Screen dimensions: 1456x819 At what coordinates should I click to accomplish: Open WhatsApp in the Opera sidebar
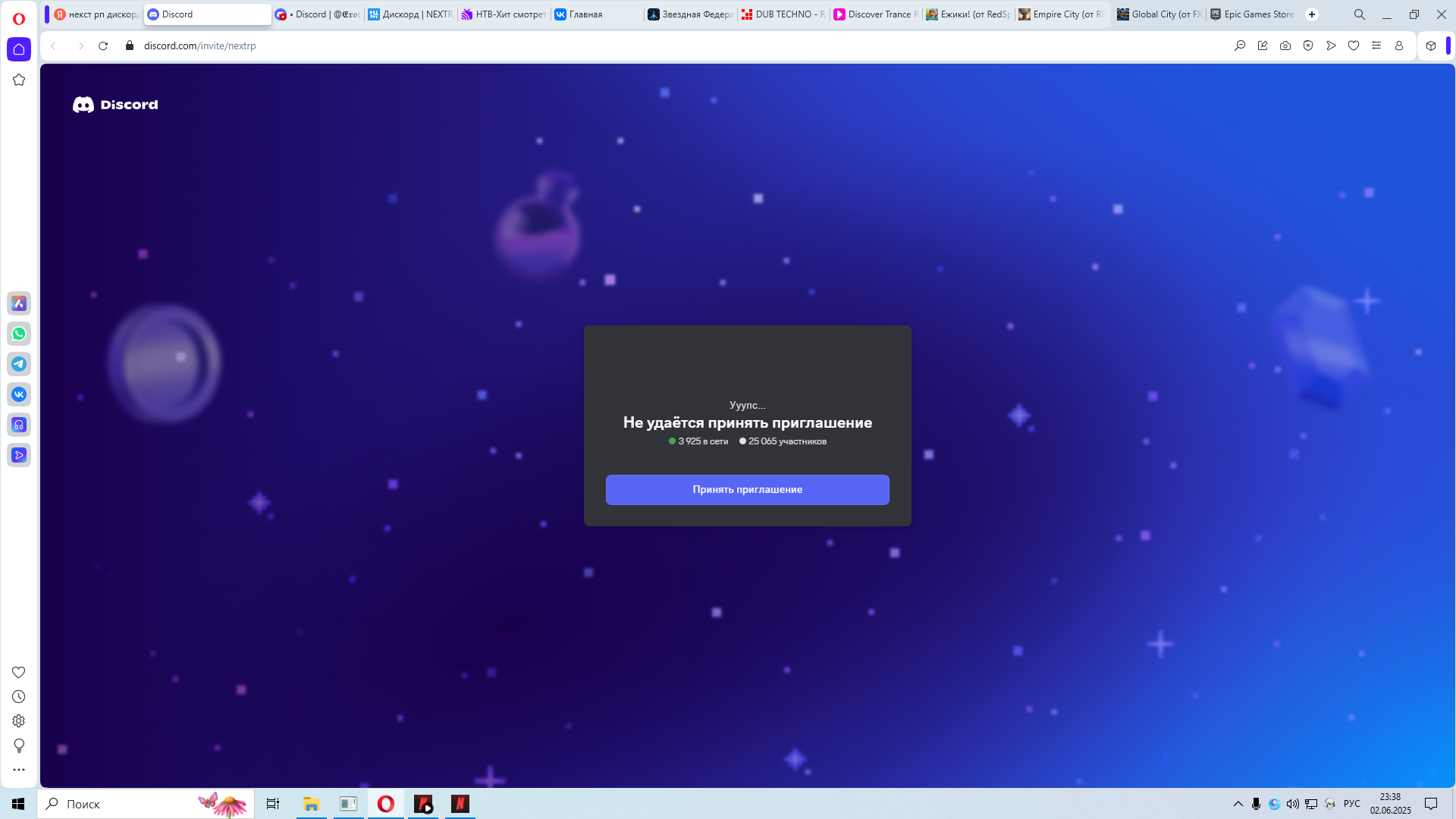click(x=19, y=334)
